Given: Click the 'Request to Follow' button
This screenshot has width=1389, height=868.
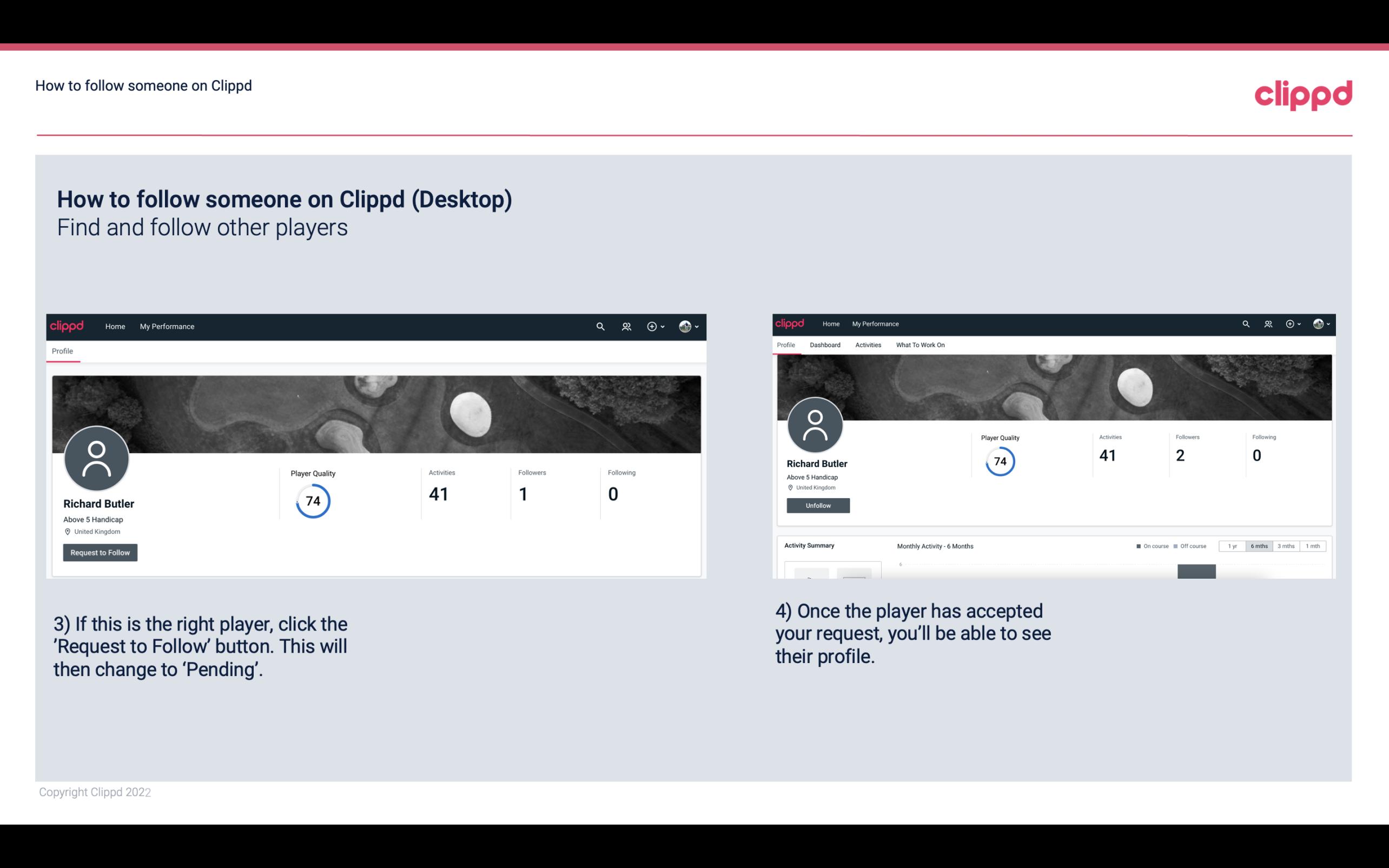Looking at the screenshot, I should [100, 552].
